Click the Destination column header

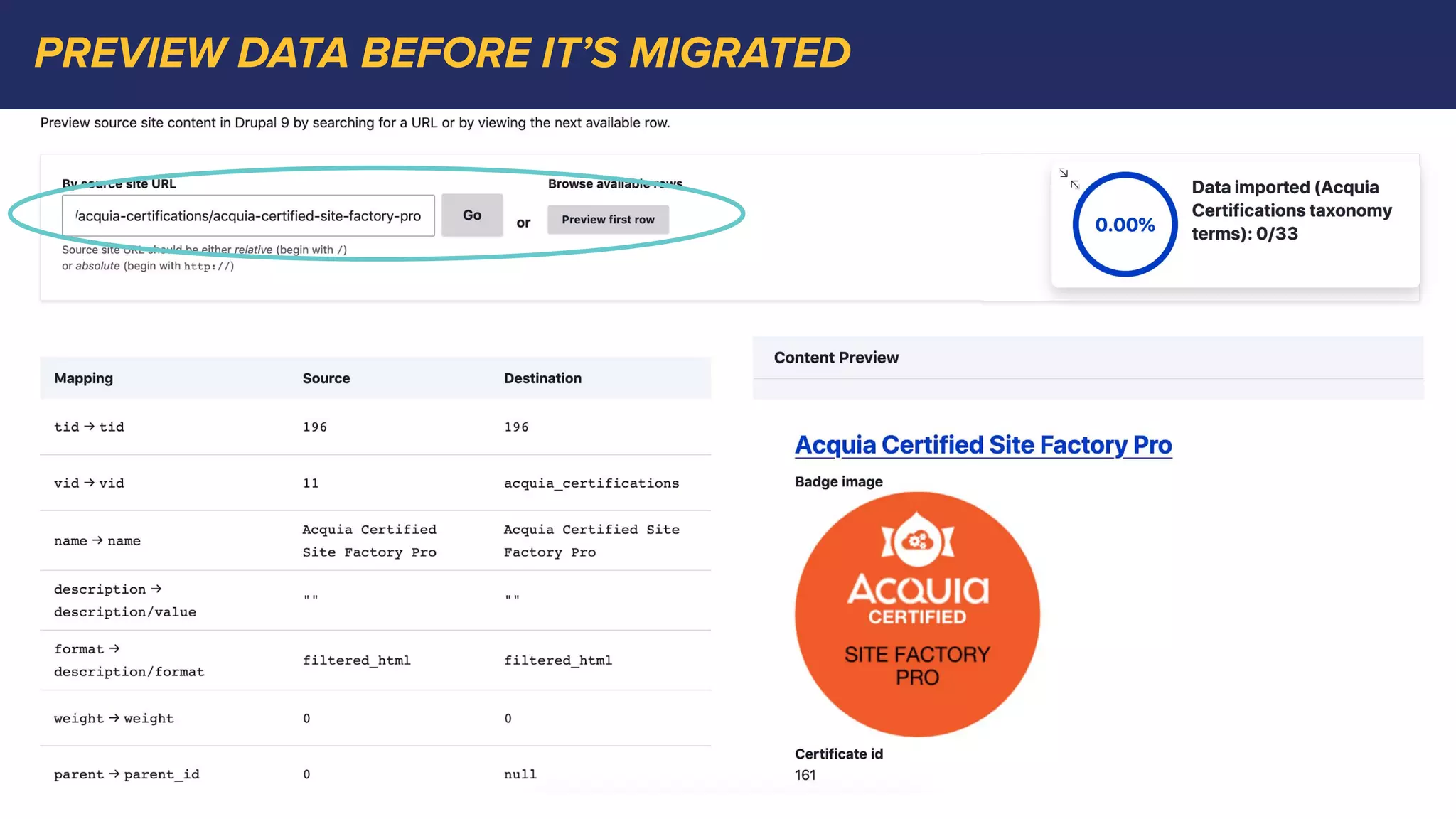(542, 378)
